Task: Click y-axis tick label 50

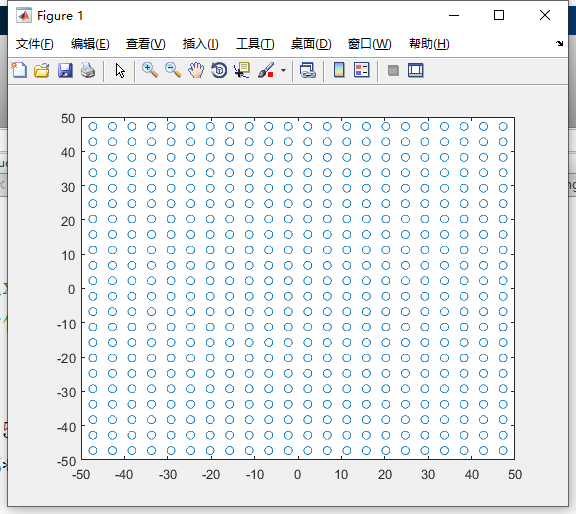Action: (68, 119)
